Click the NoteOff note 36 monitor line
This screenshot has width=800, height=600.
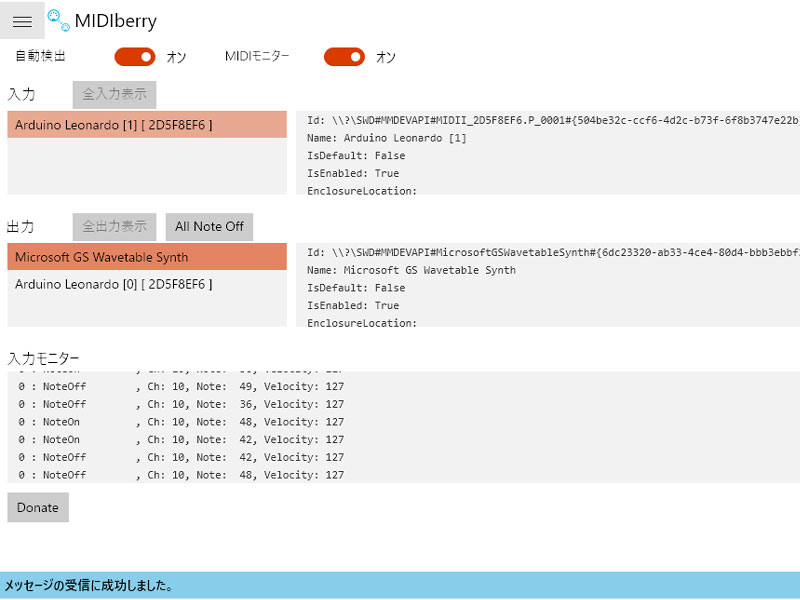[x=180, y=404]
